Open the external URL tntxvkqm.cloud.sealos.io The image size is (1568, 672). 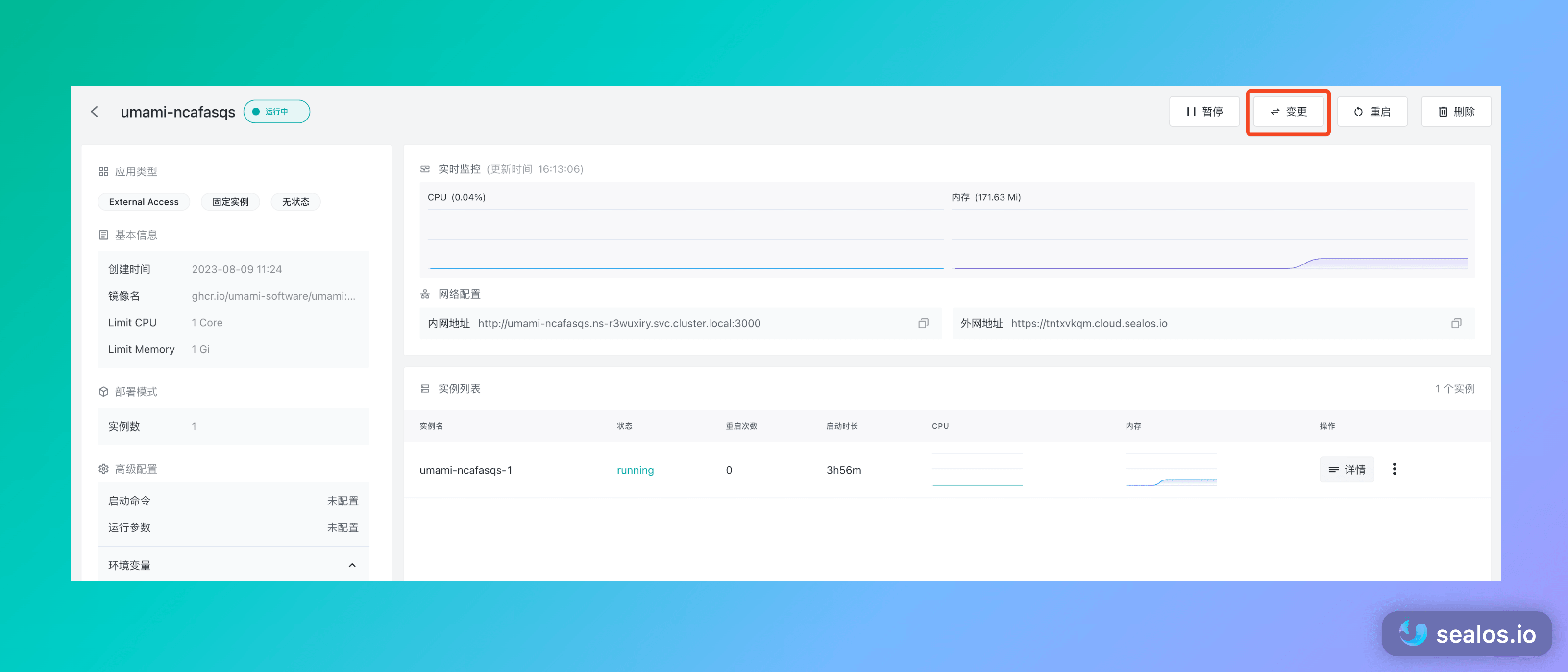tap(1089, 323)
